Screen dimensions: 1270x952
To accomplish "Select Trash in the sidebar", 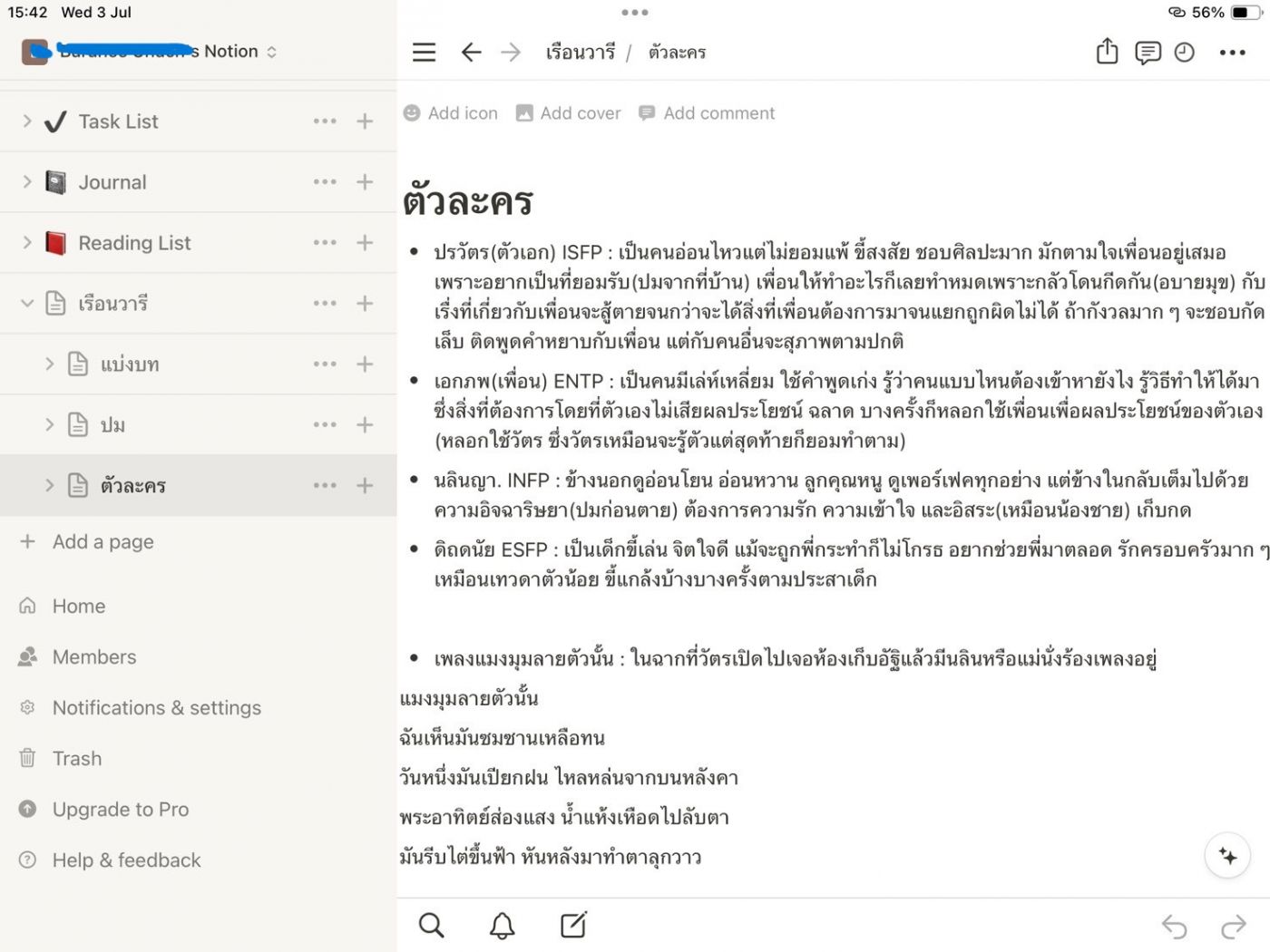I will 77,759.
